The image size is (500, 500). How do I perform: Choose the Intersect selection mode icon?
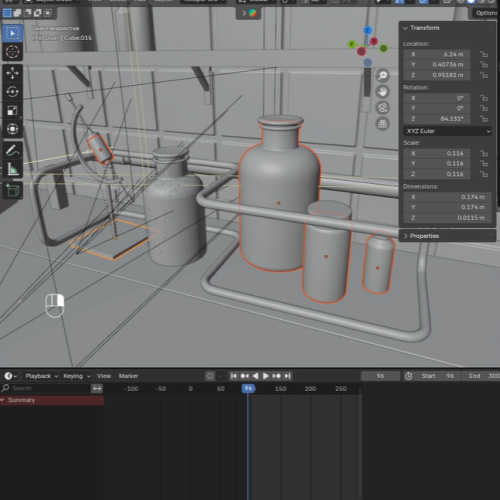48,13
